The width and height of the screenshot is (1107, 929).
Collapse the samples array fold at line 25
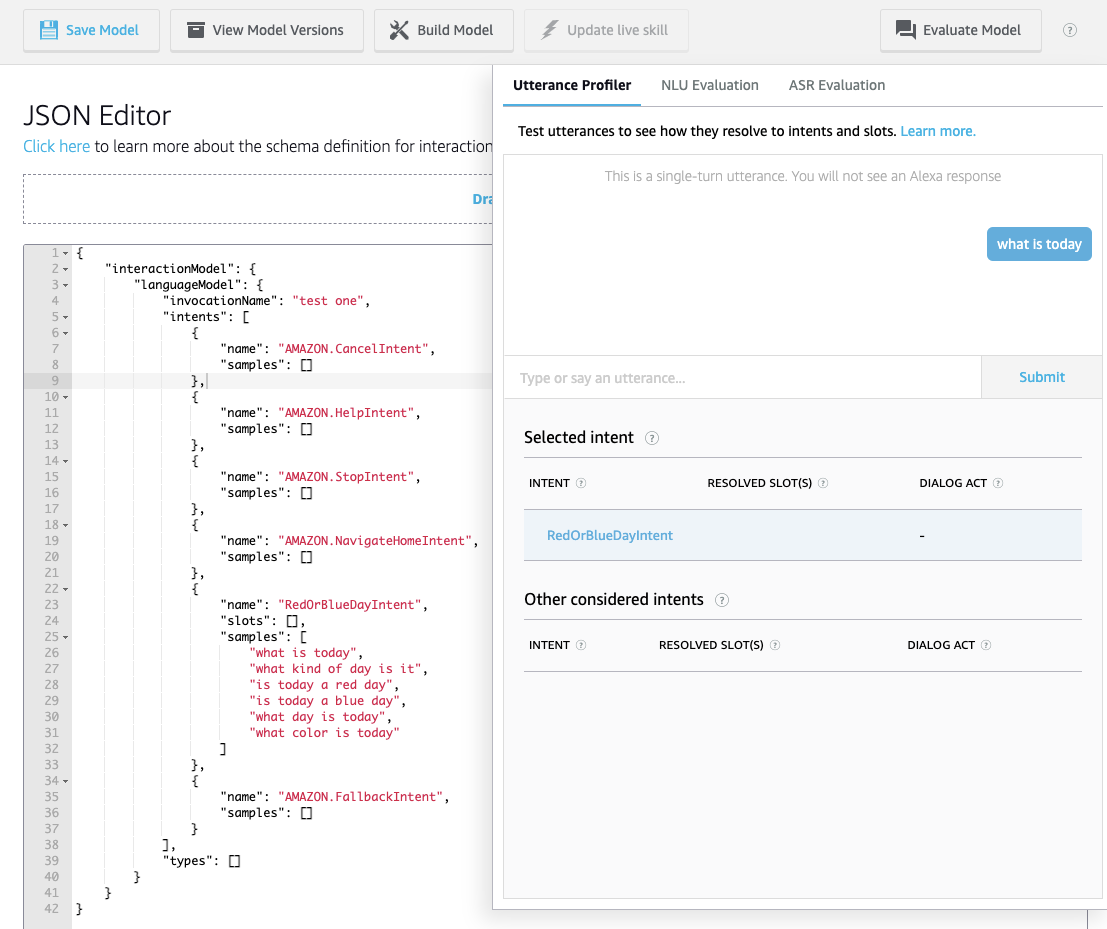point(65,637)
